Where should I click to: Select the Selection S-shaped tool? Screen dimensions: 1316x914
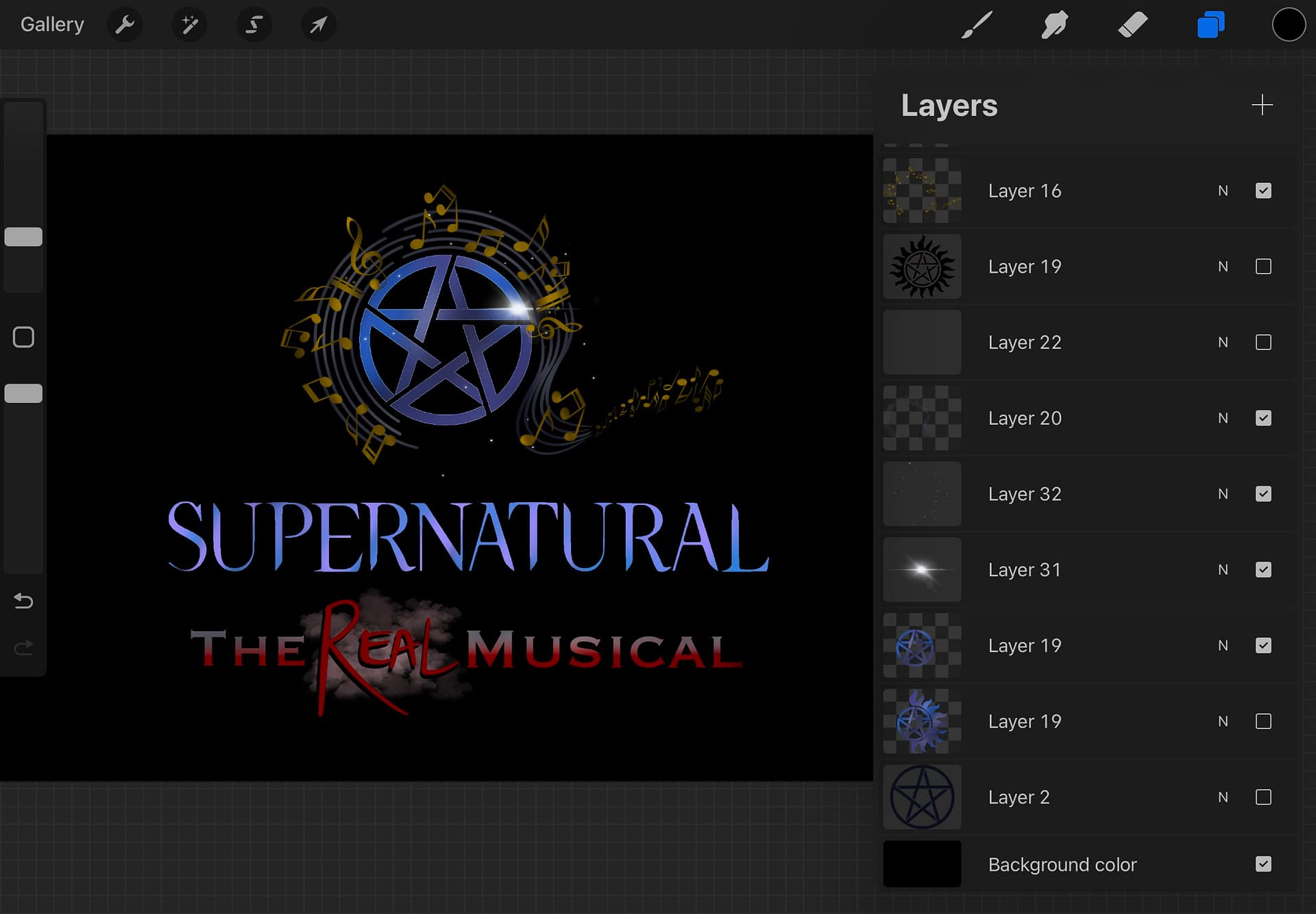pyautogui.click(x=254, y=25)
